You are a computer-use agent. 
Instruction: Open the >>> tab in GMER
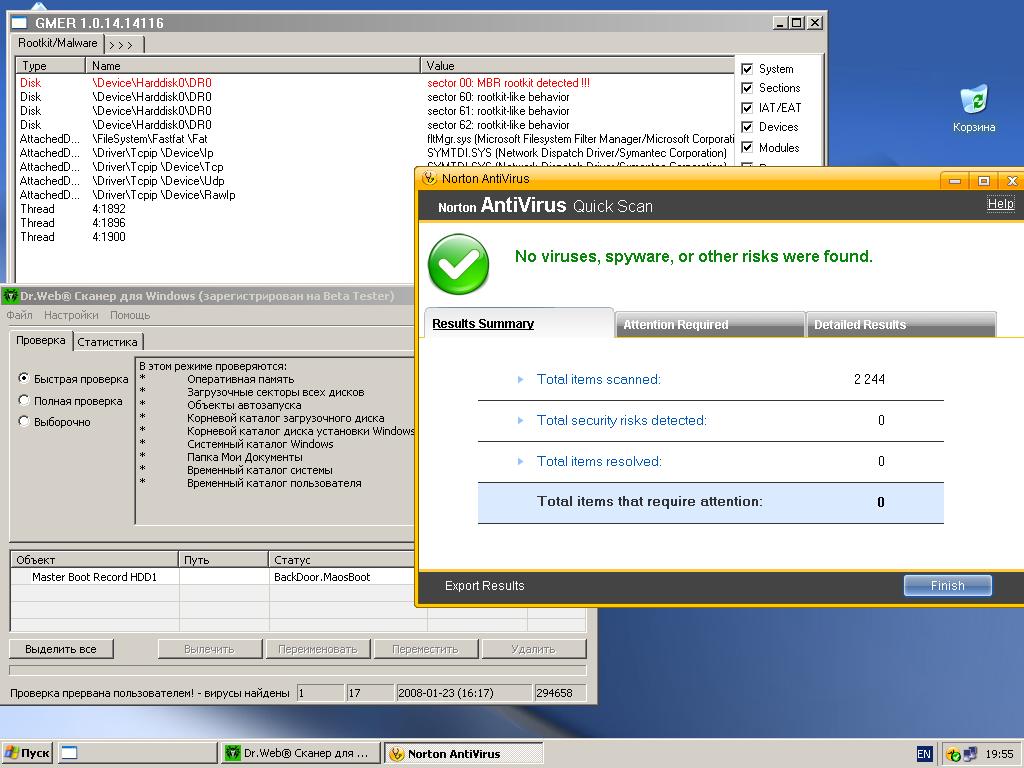coord(123,44)
